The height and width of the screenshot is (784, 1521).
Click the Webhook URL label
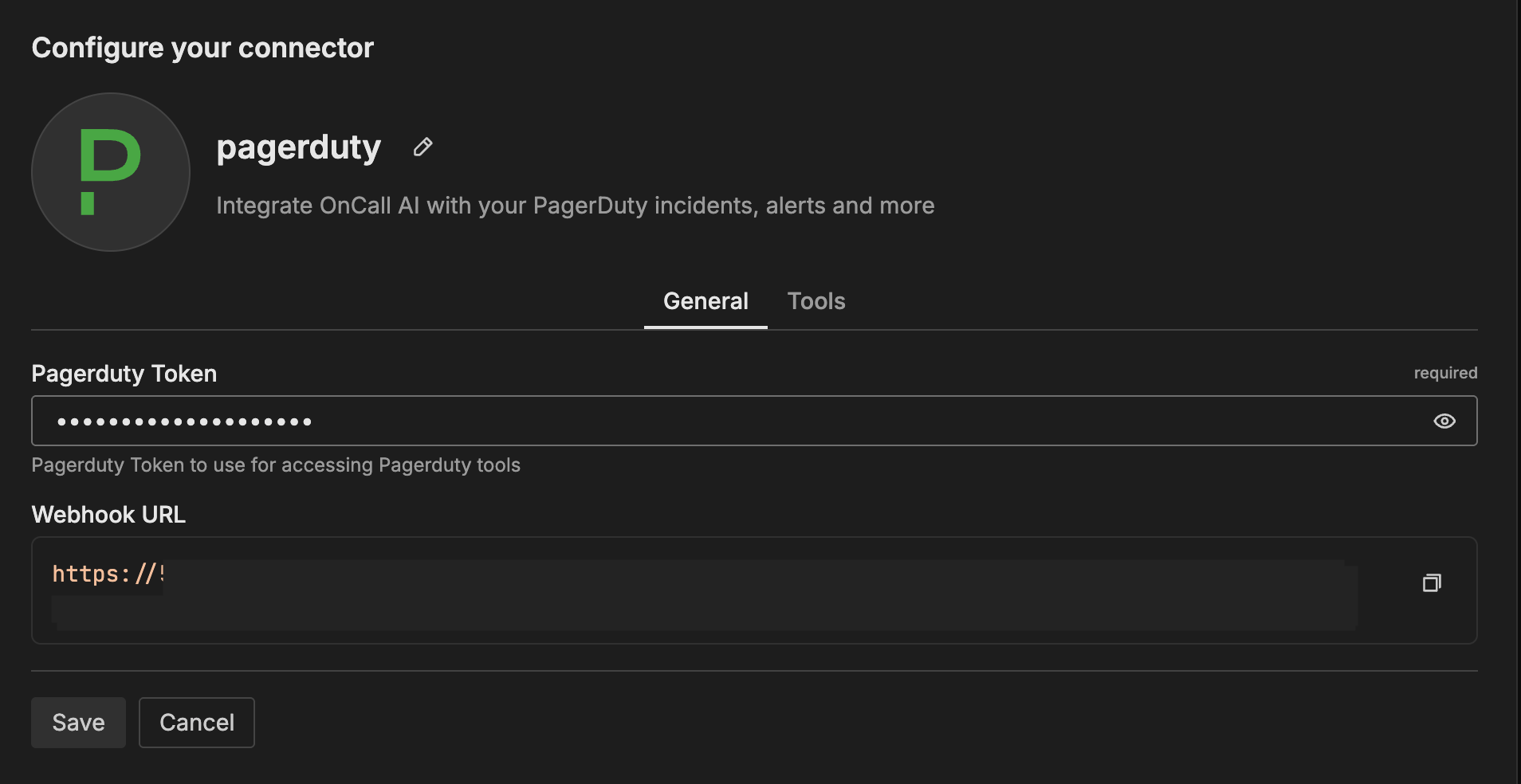coord(108,515)
